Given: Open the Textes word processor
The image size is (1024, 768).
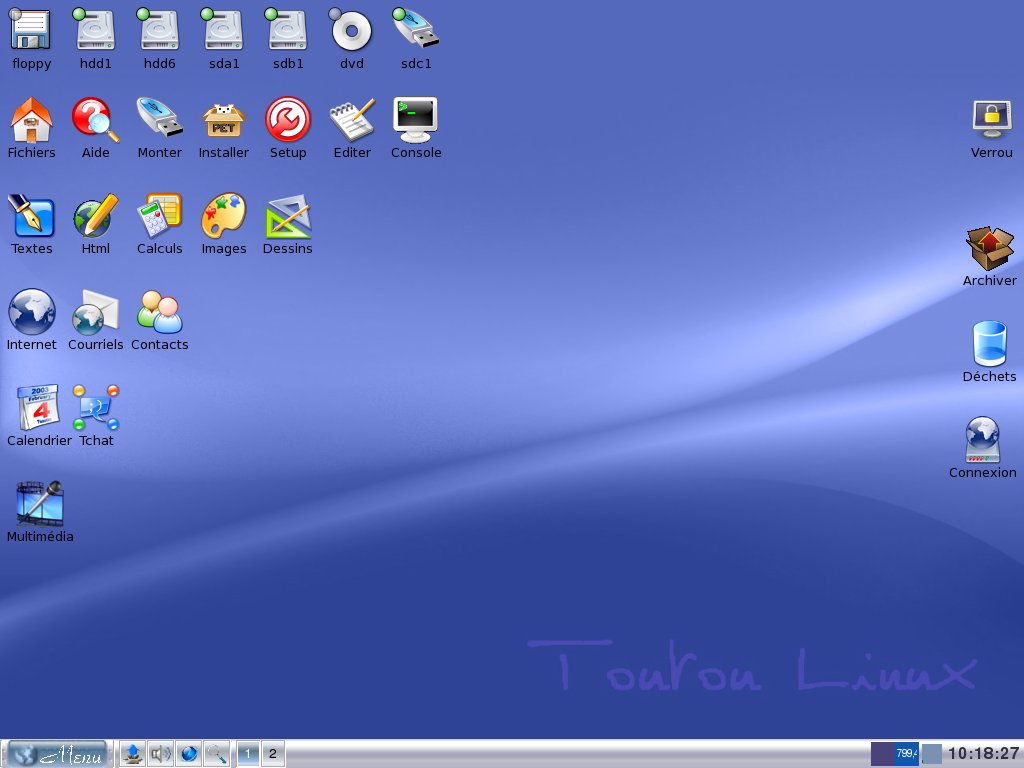Looking at the screenshot, I should tap(31, 216).
